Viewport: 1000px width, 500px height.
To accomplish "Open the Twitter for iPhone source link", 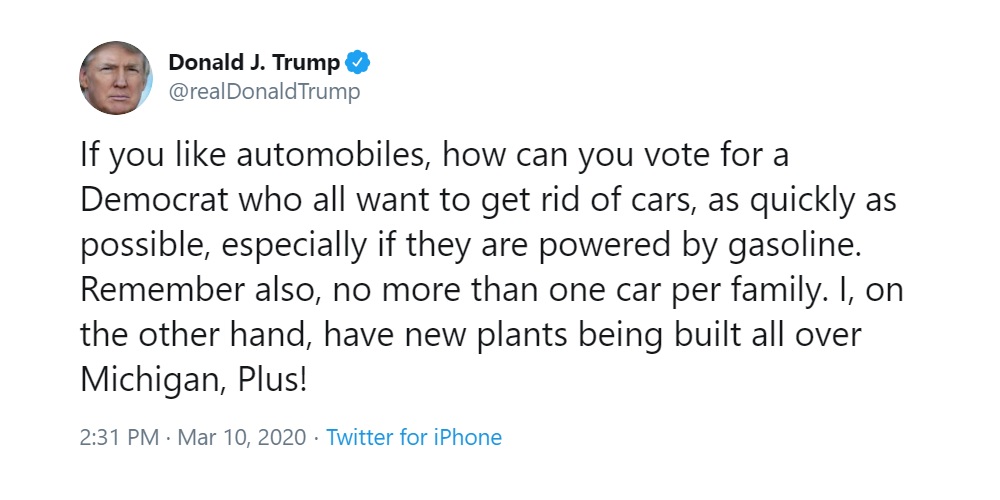I will (414, 438).
